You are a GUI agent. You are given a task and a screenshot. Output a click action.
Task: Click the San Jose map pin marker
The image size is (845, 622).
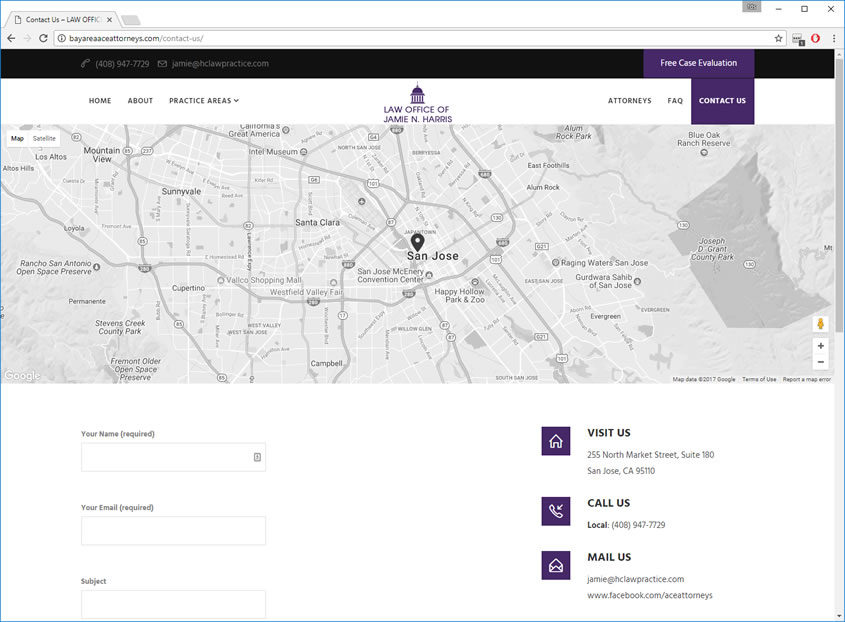click(x=417, y=241)
